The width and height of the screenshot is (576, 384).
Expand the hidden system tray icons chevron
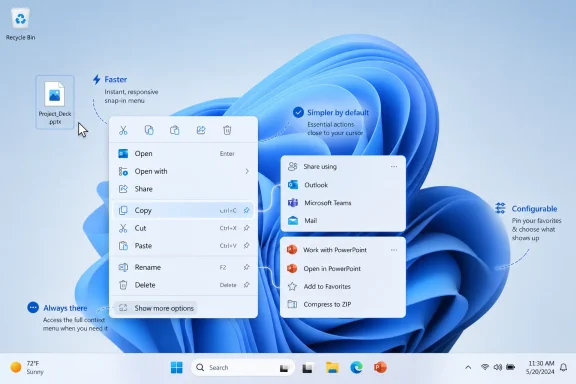[468, 367]
